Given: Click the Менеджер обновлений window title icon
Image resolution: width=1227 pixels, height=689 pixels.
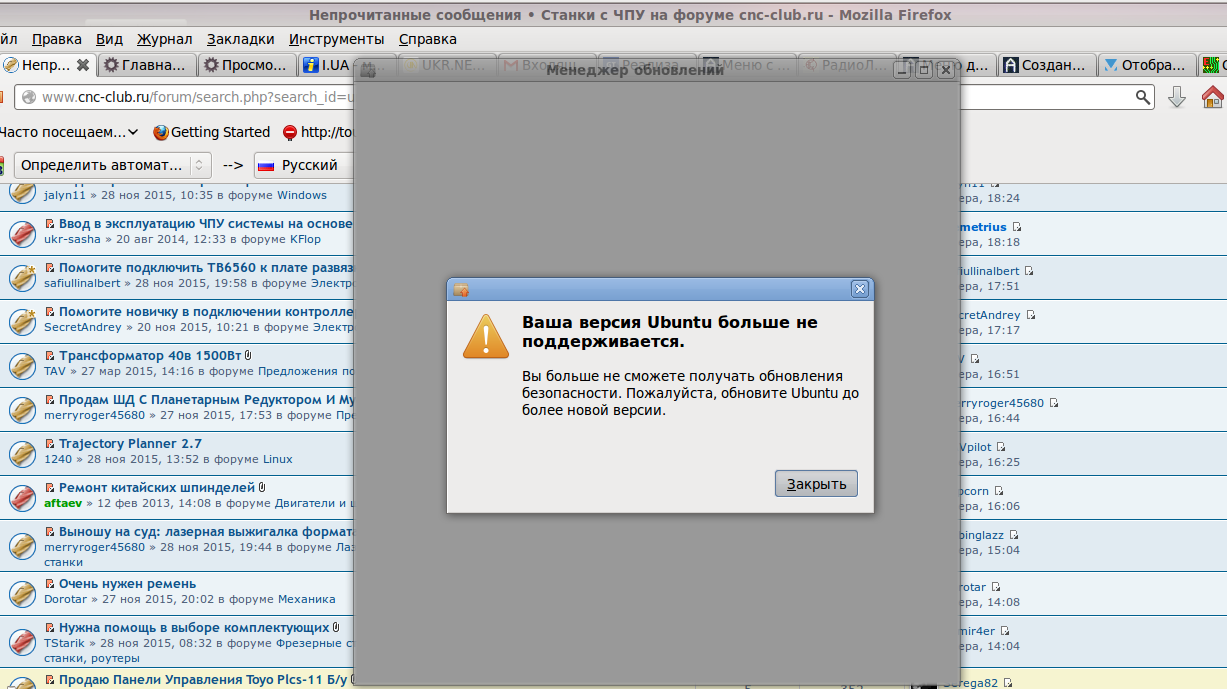Looking at the screenshot, I should [367, 71].
